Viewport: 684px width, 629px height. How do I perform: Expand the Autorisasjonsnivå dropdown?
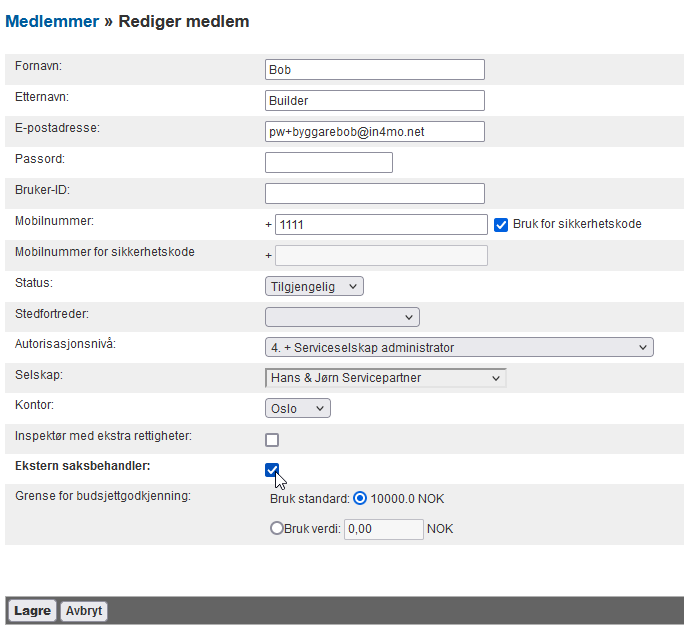[458, 348]
